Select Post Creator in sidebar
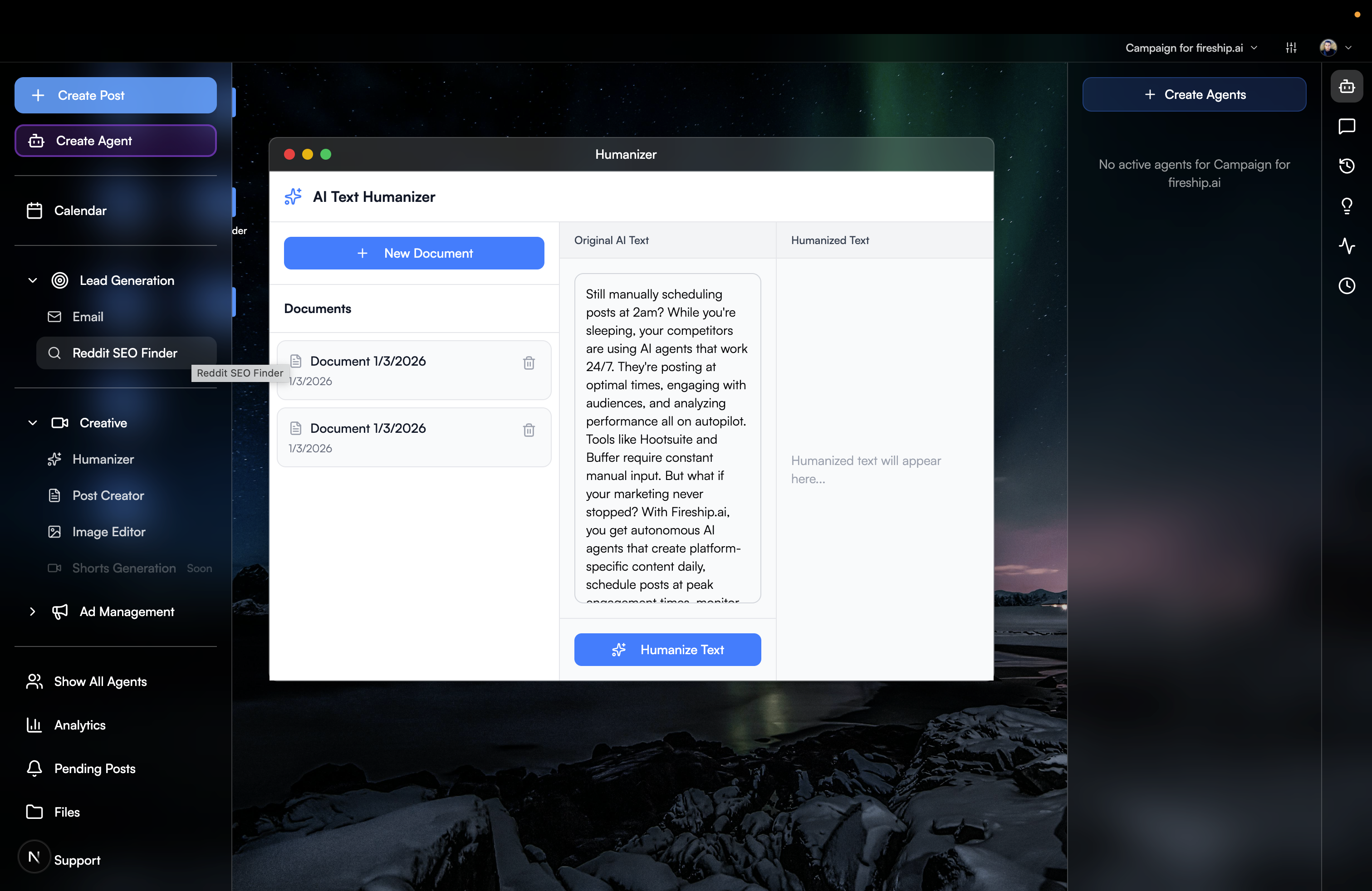This screenshot has width=1372, height=891. point(108,496)
